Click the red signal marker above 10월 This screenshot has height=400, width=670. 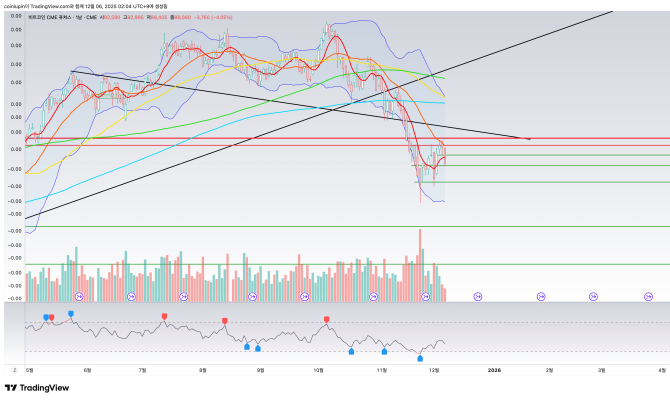(326, 320)
